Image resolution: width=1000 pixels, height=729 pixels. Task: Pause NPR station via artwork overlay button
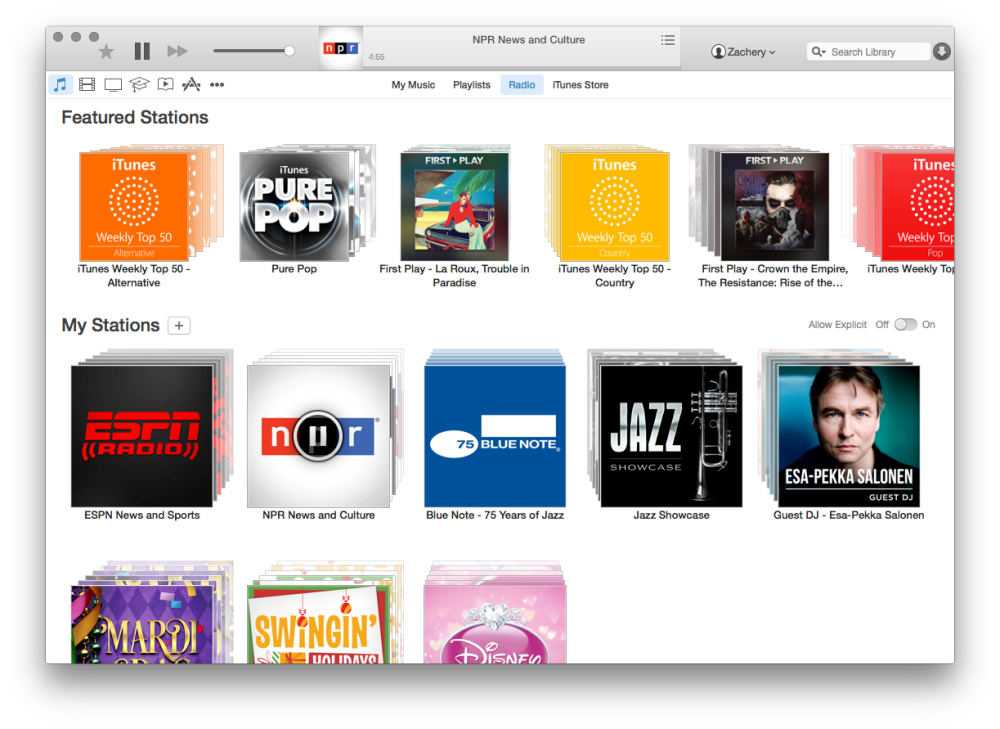[x=318, y=436]
